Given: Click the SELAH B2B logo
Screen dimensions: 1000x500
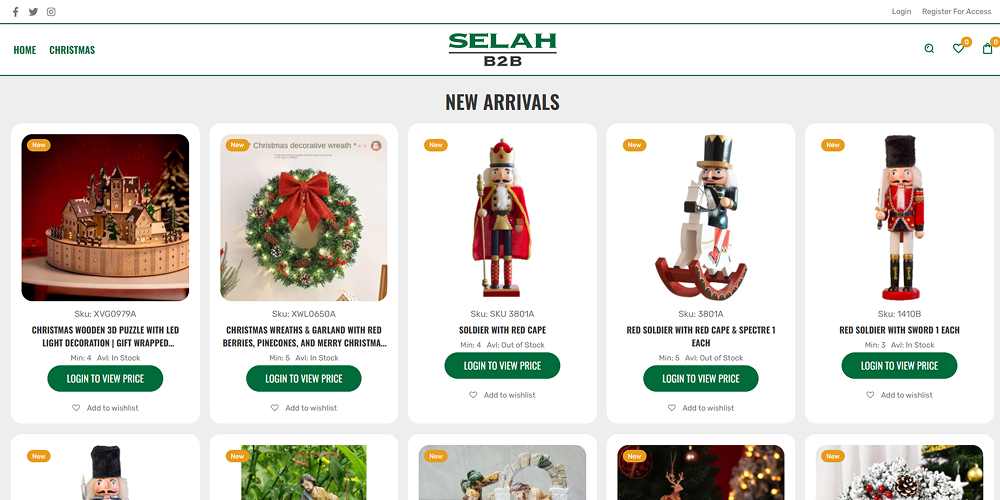Looking at the screenshot, I should point(503,50).
